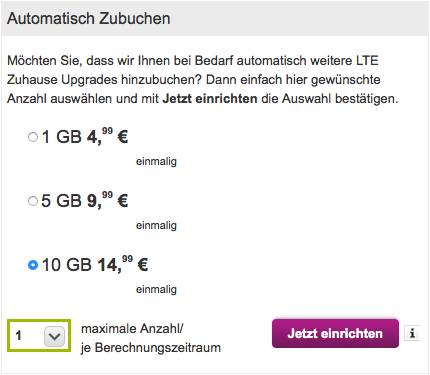The width and height of the screenshot is (430, 375).
Task: Click the 9,99 € price
Action: click(x=107, y=200)
